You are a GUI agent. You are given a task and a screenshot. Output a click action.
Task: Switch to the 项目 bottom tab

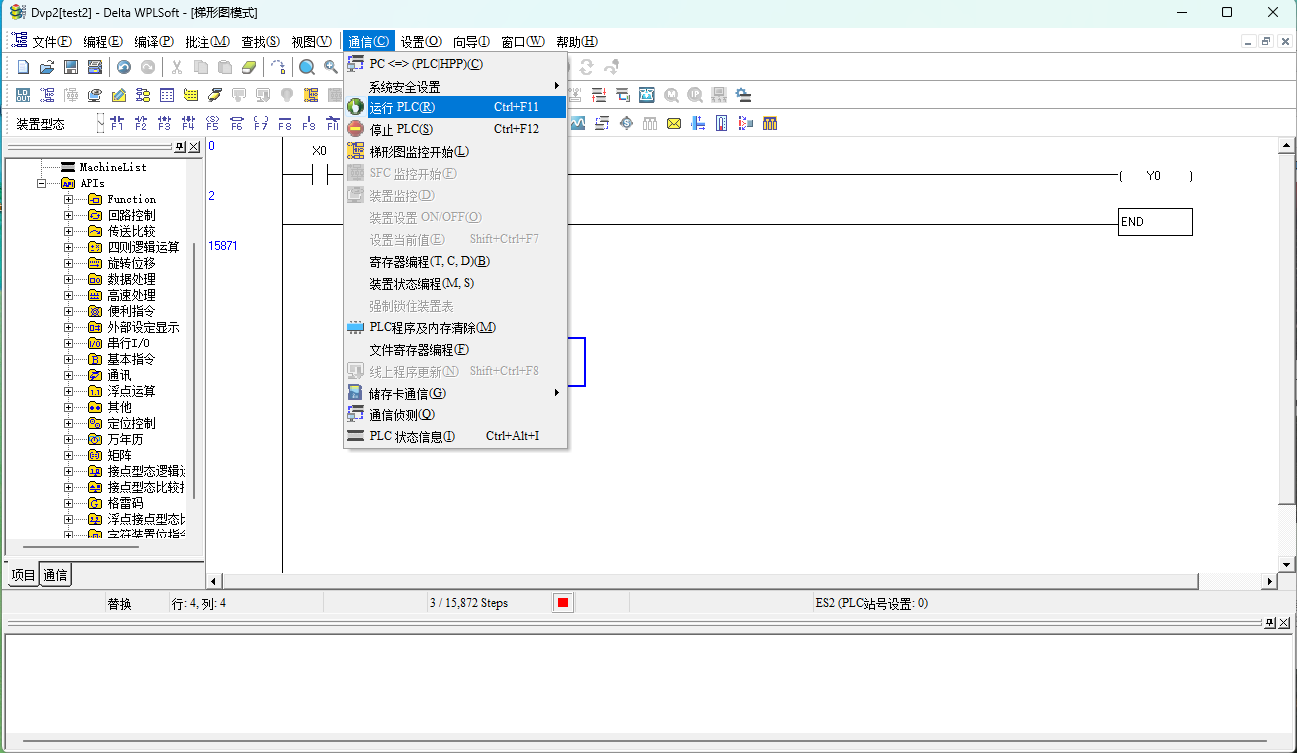tap(23, 575)
